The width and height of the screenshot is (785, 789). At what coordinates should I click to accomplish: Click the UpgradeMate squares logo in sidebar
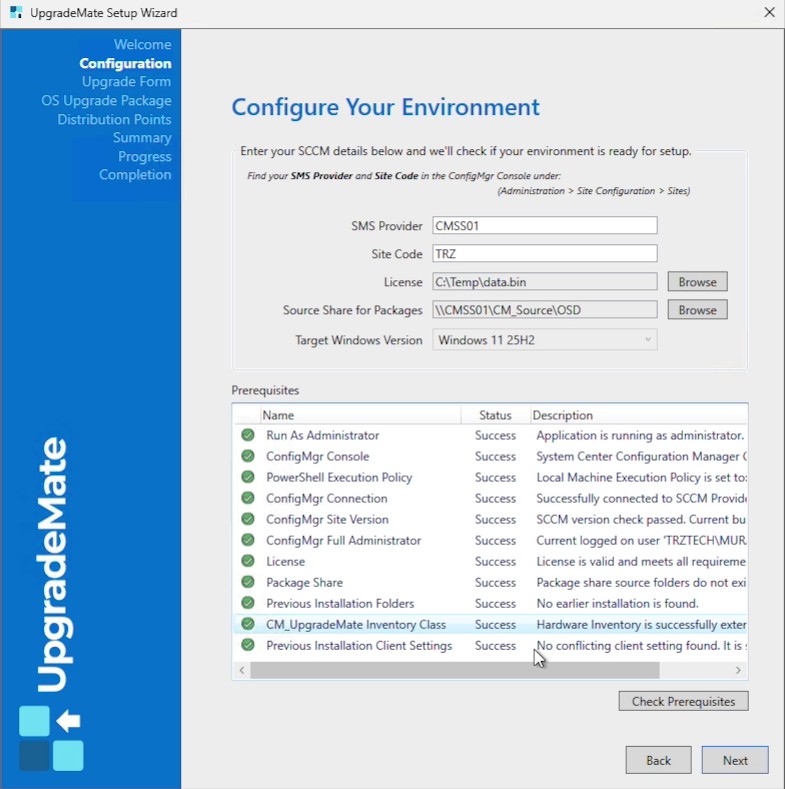coord(51,738)
